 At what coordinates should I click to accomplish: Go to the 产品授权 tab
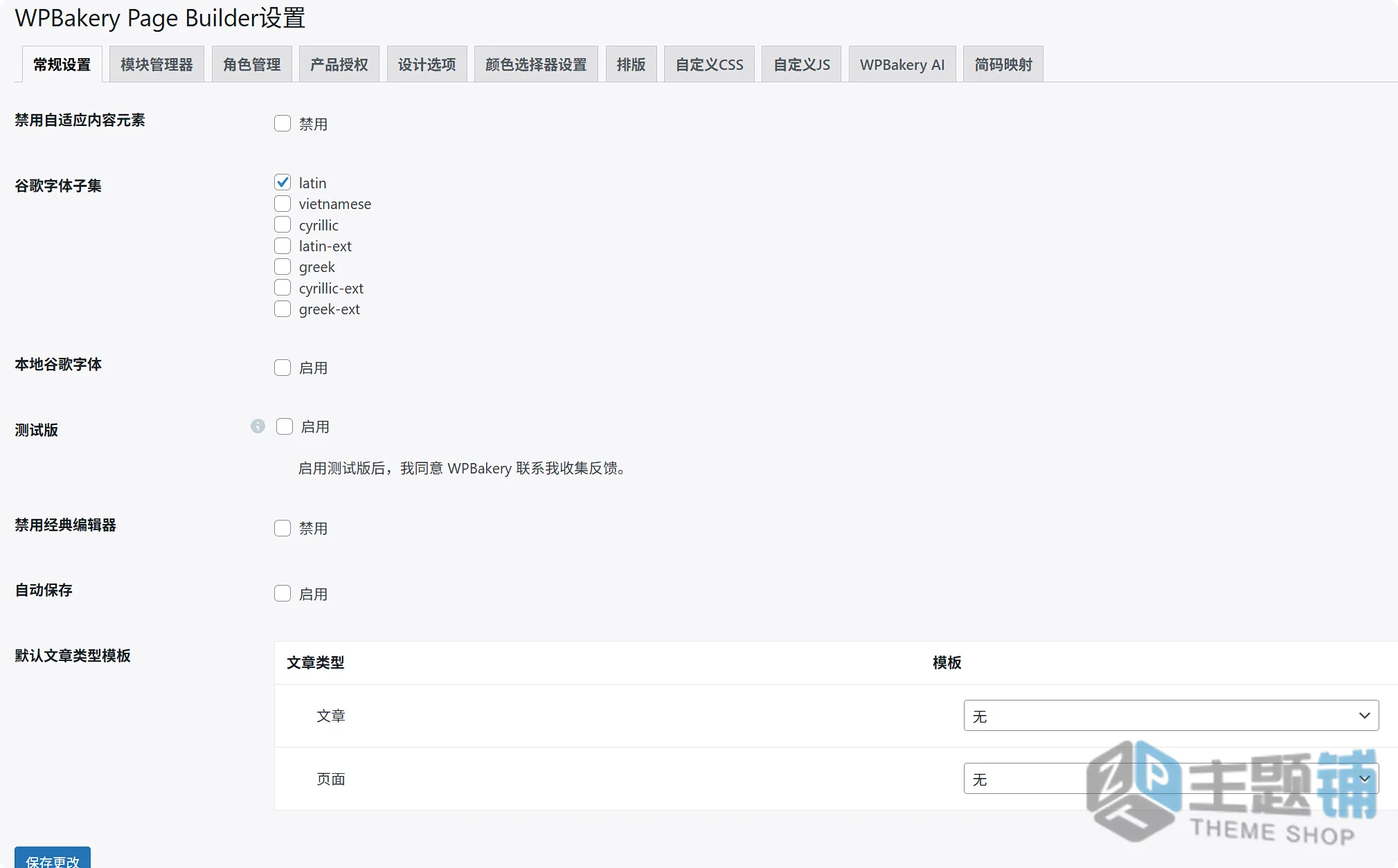point(339,64)
